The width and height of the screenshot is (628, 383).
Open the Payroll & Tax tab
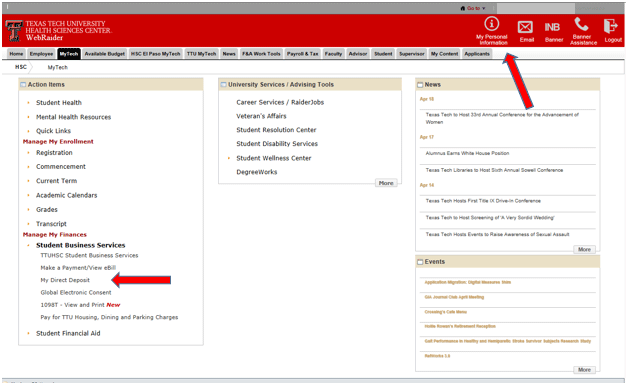coord(302,54)
